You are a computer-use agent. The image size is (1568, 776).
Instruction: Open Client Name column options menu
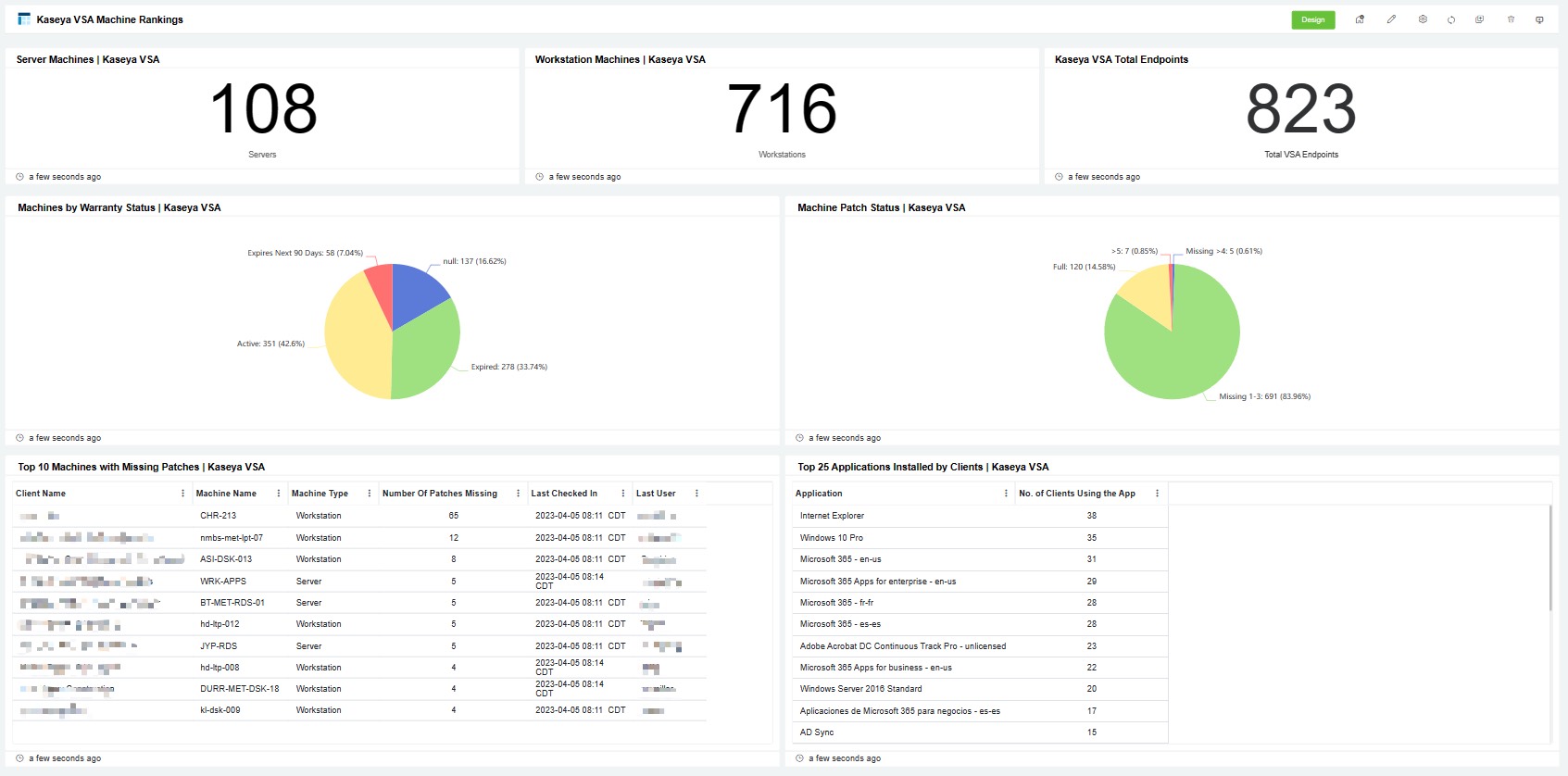[182, 494]
